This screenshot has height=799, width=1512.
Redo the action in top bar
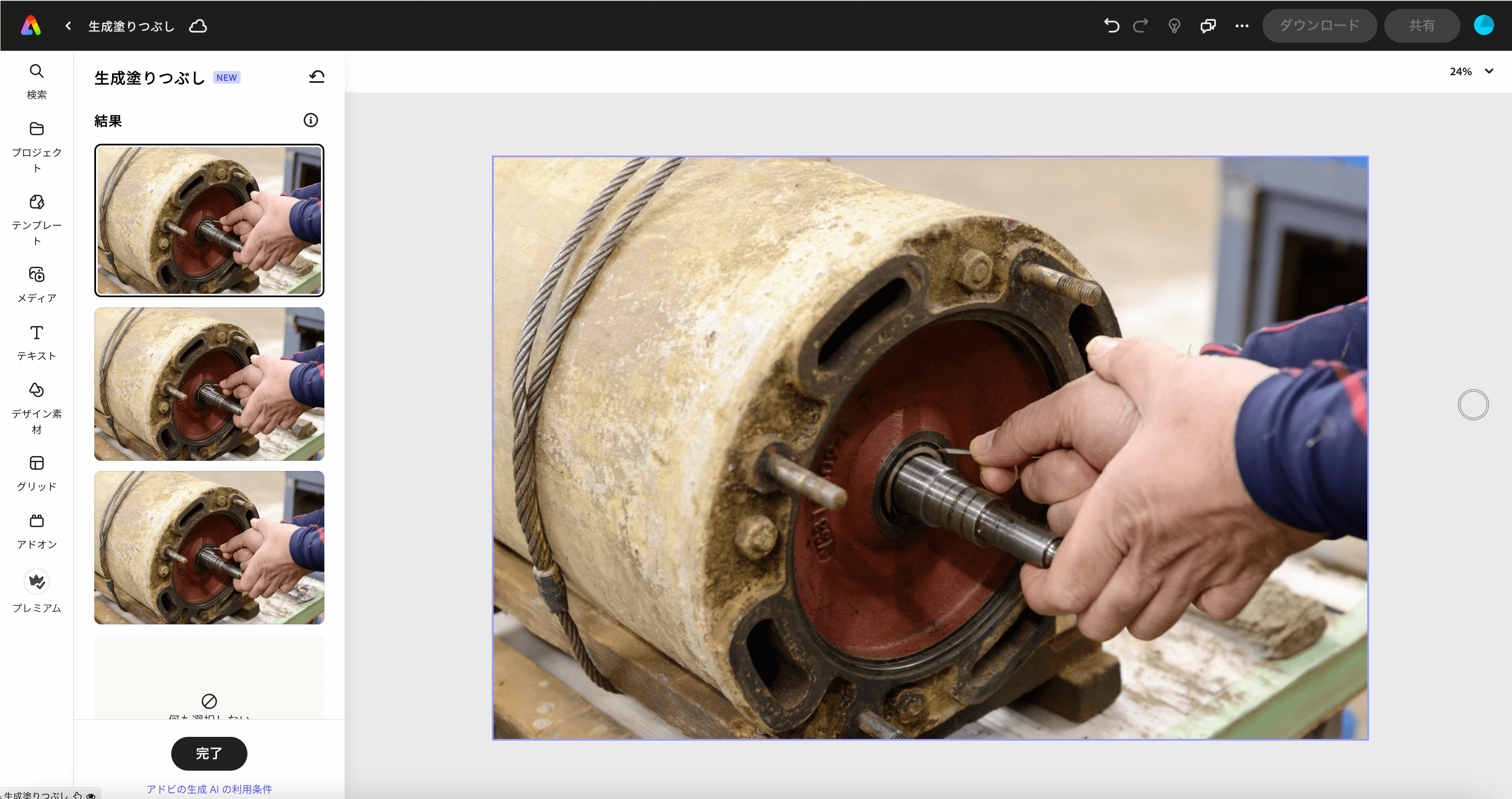[1141, 26]
